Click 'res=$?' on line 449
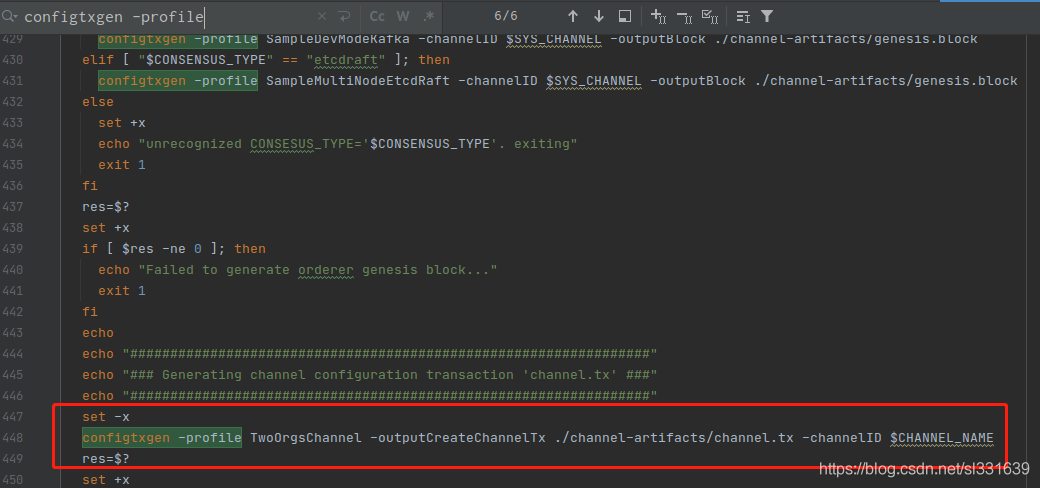 pos(106,459)
